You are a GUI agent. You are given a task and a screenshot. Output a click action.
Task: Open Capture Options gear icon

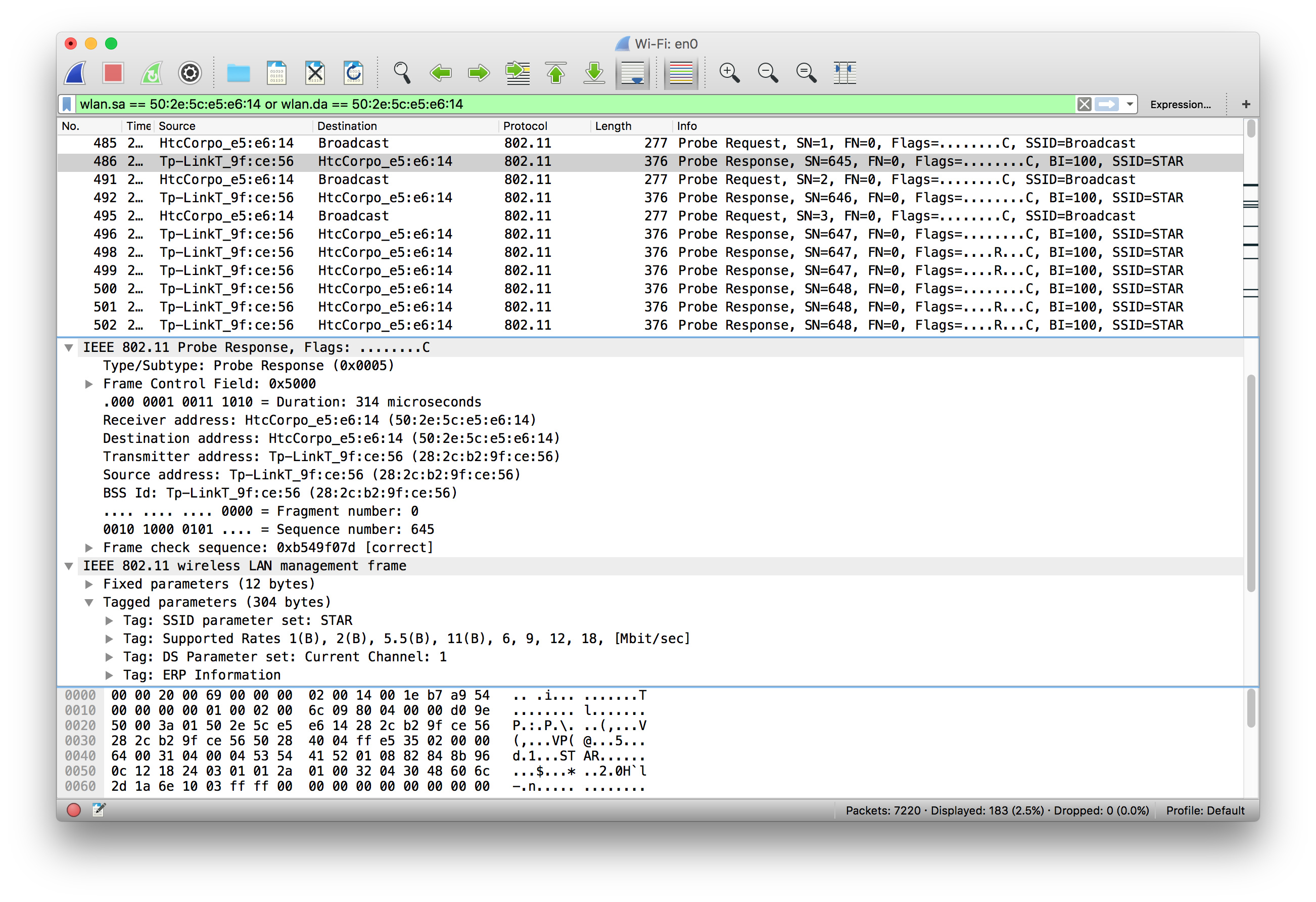(x=190, y=73)
